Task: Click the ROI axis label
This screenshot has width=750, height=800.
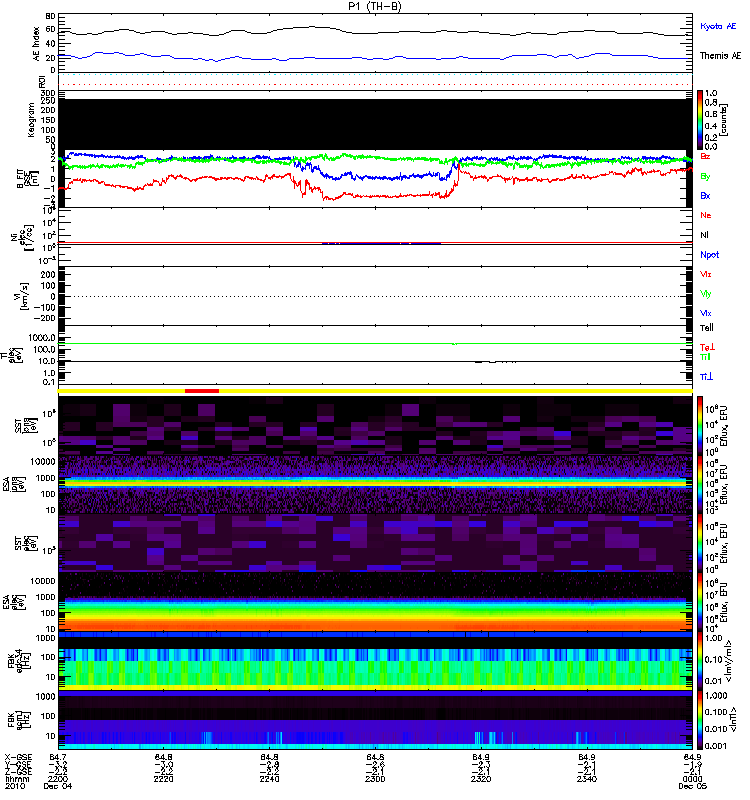Action: 43,82
